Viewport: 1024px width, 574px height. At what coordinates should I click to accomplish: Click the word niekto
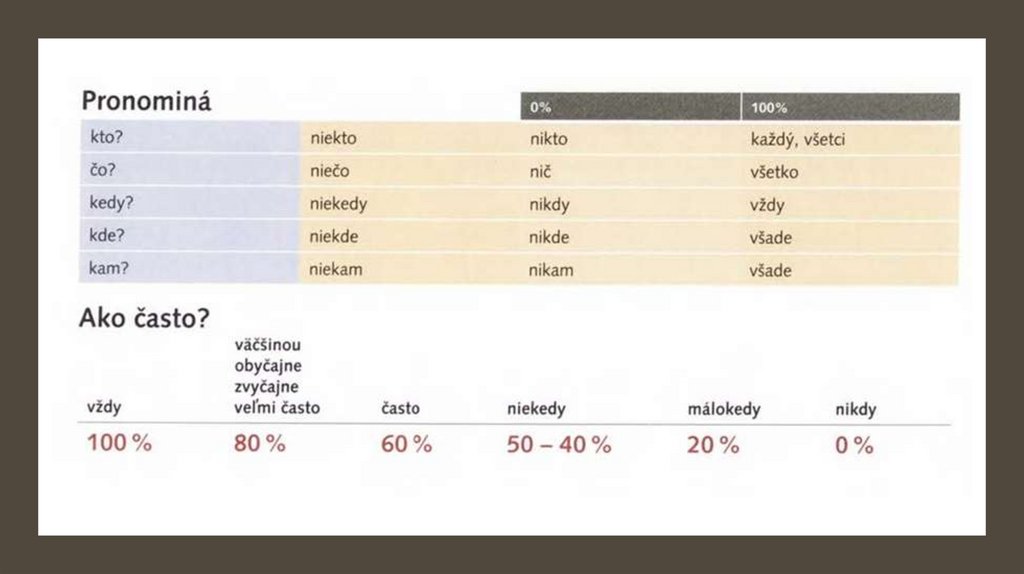tap(333, 139)
